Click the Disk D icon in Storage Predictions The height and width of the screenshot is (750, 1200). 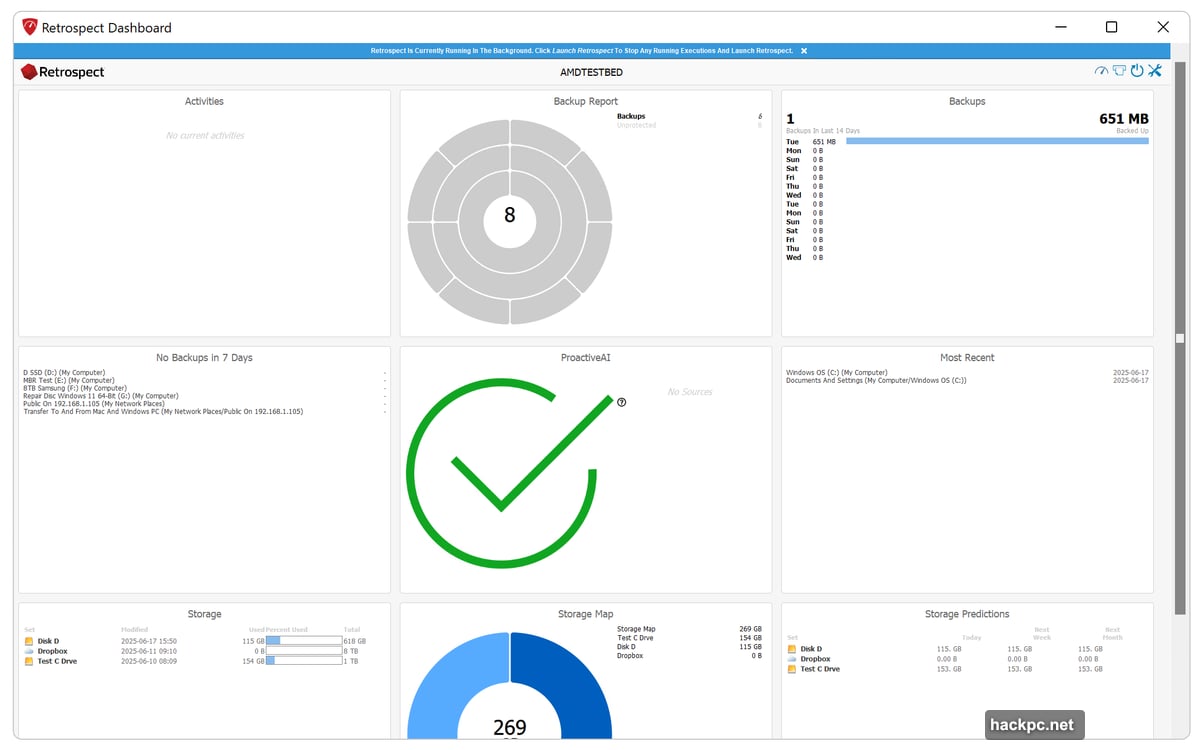(793, 649)
